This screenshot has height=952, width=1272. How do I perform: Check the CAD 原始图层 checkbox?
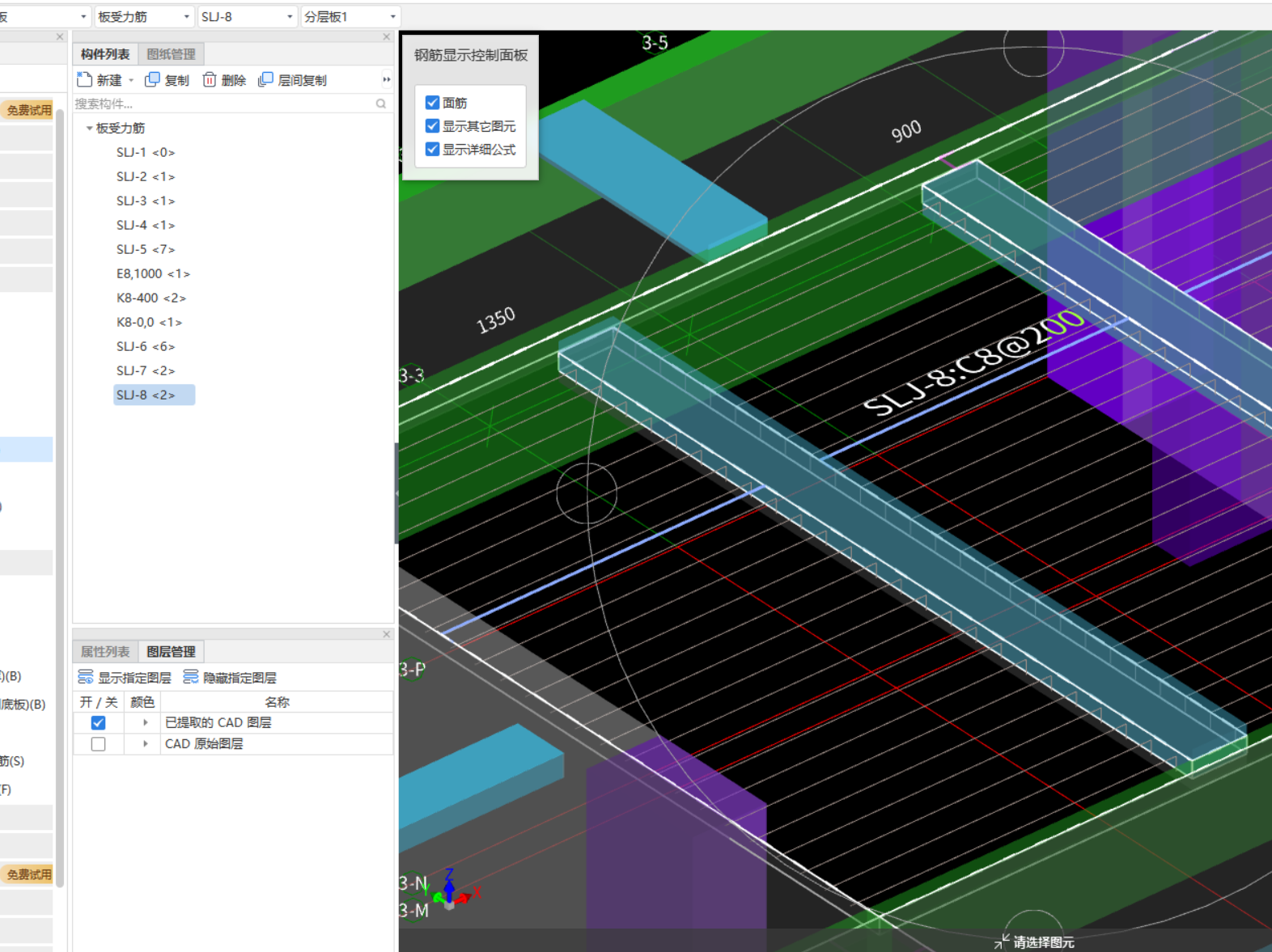tap(99, 744)
